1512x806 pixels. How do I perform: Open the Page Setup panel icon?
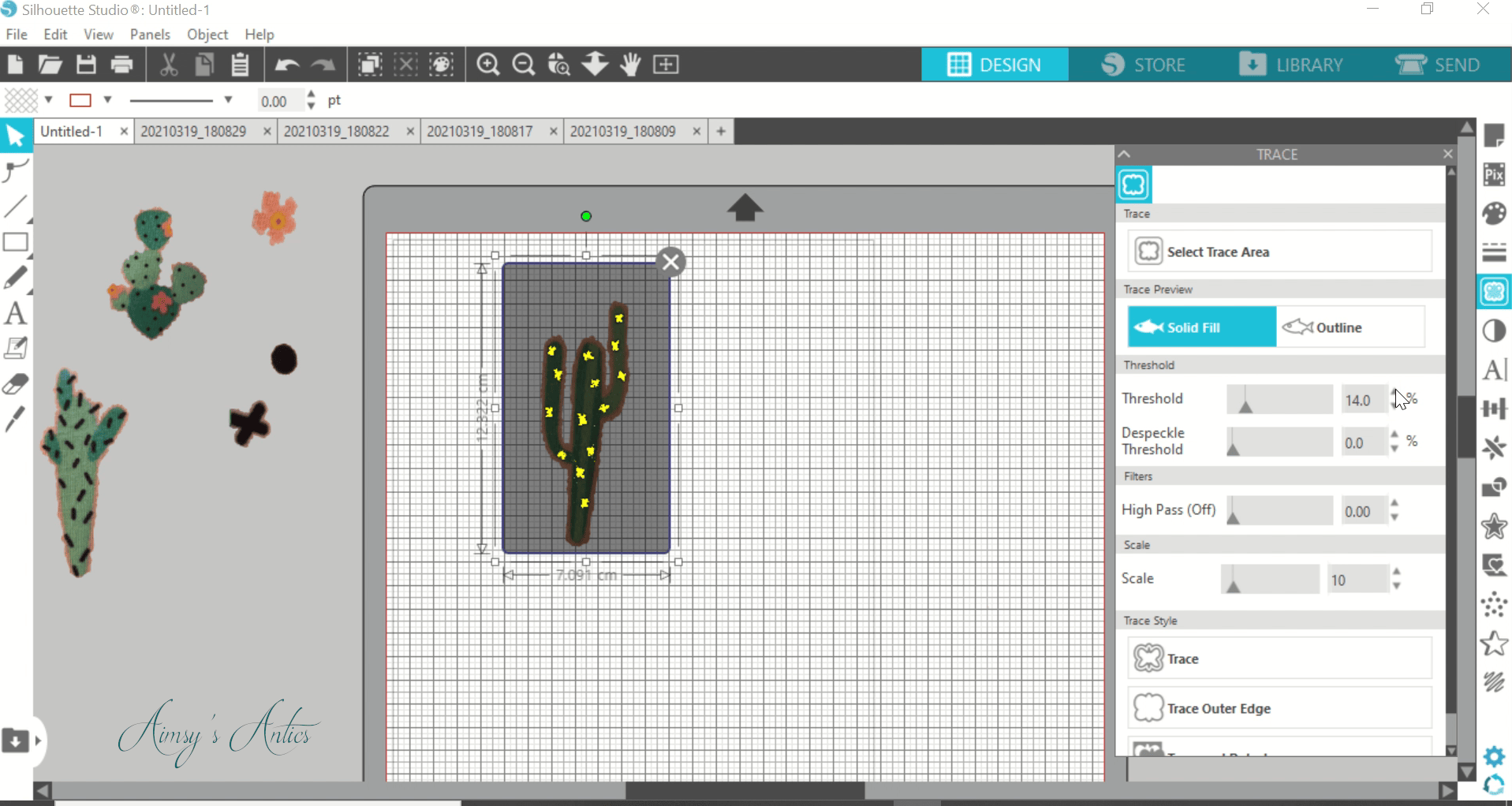tap(1494, 136)
